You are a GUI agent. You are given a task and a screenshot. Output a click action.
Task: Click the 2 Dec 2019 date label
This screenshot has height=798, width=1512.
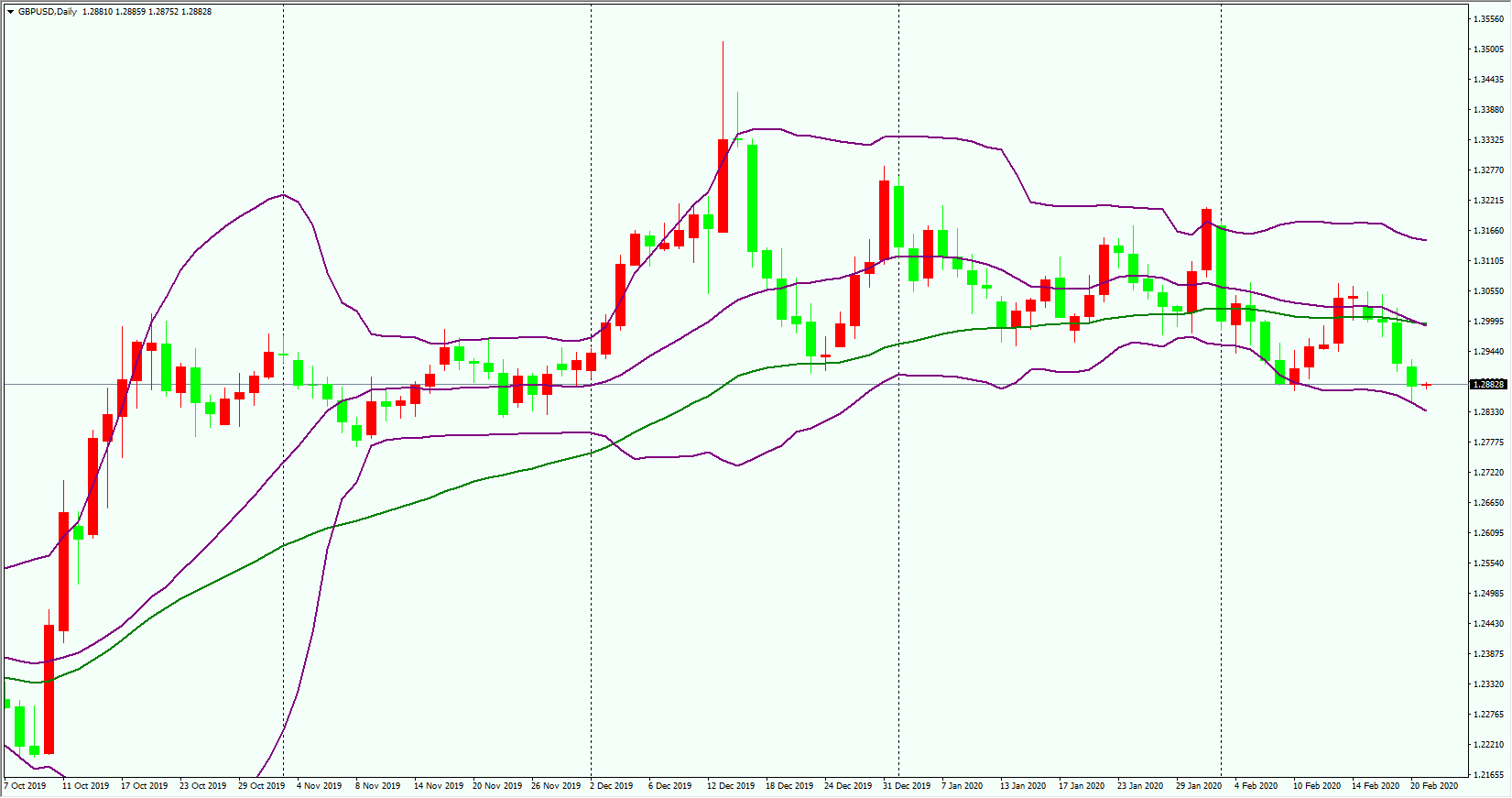612,785
